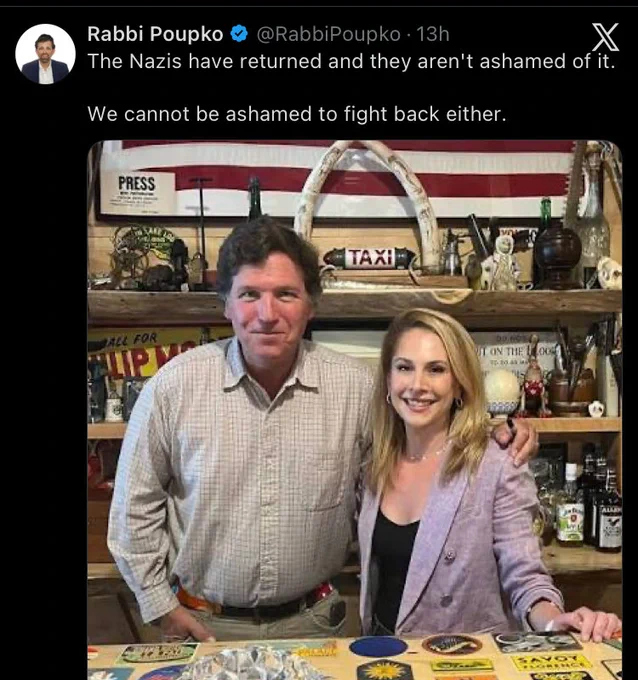Click the TAXI sign in the photo
638x680 pixels.
pos(370,258)
